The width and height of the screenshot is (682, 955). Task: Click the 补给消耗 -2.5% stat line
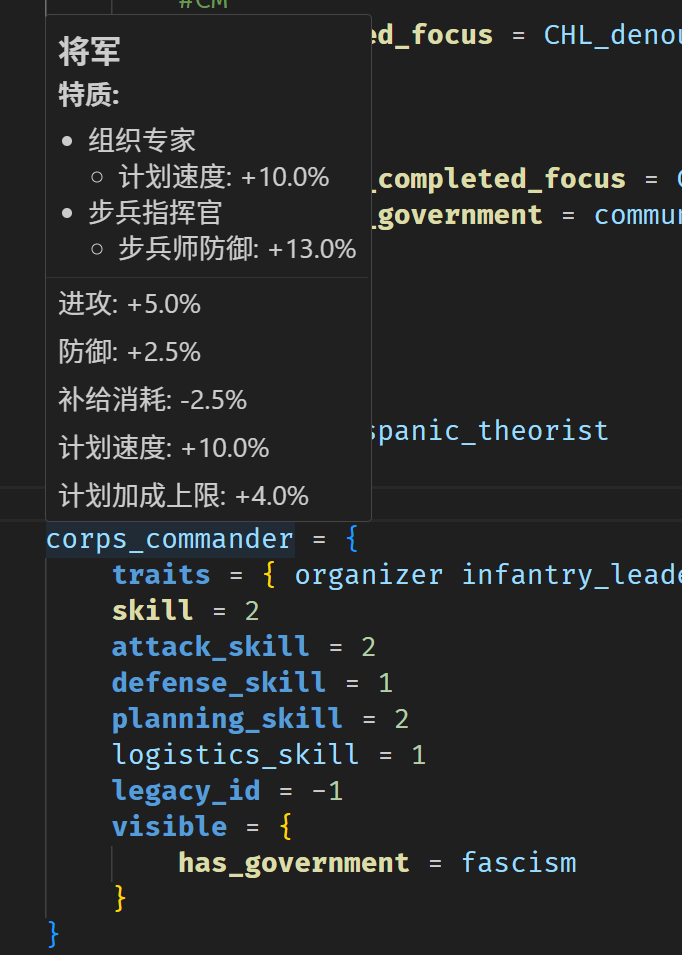point(152,400)
